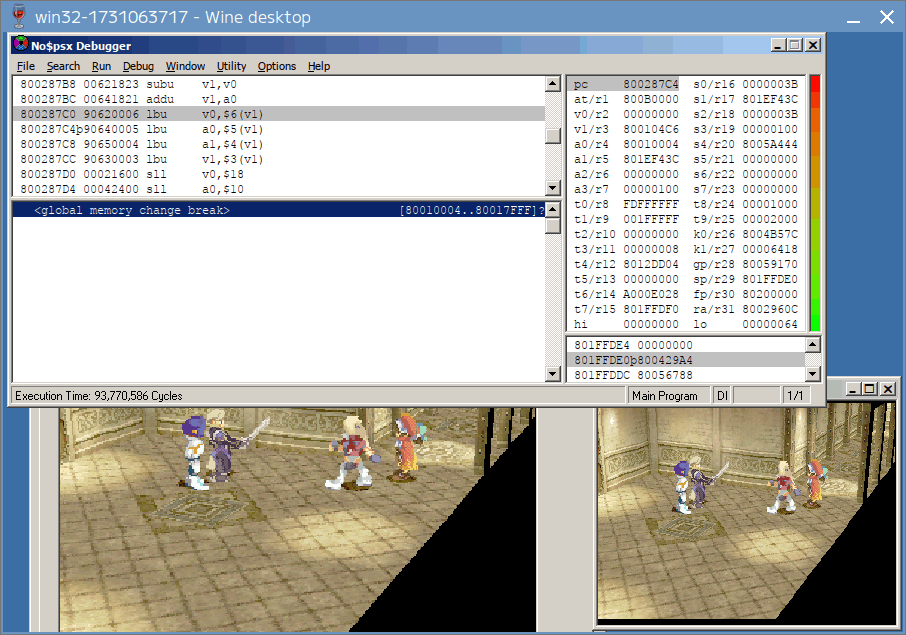Open the Search menu
Screen dimensions: 906x635
[x=63, y=66]
